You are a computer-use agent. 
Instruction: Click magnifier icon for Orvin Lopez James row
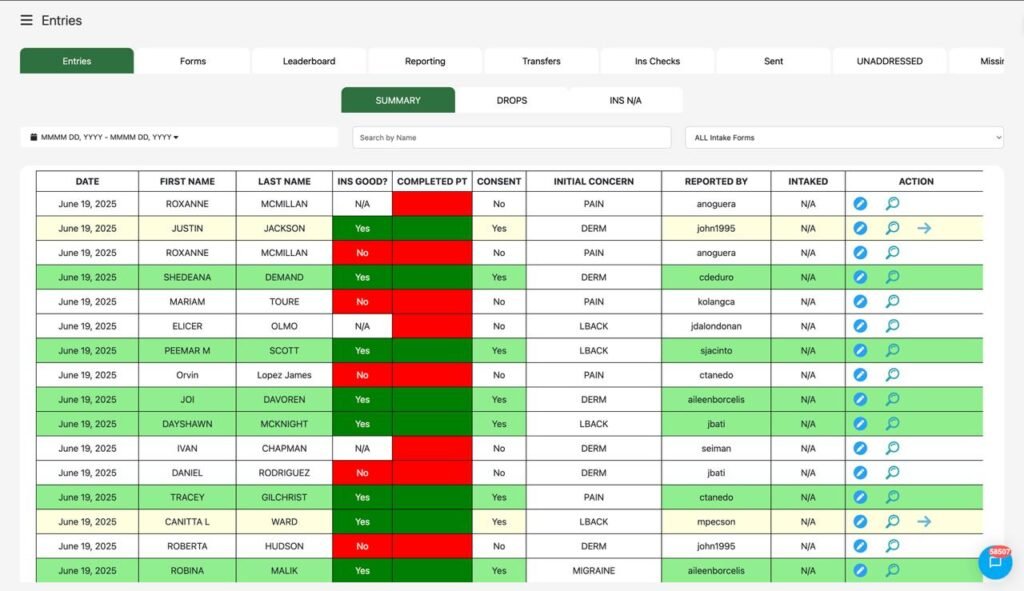click(892, 375)
